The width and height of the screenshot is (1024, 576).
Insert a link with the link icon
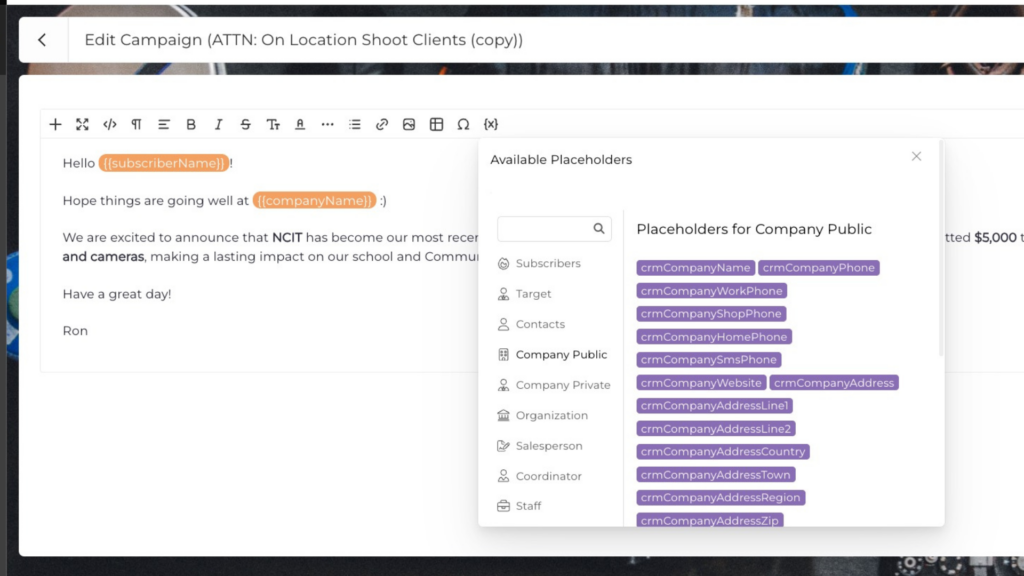[x=382, y=125]
